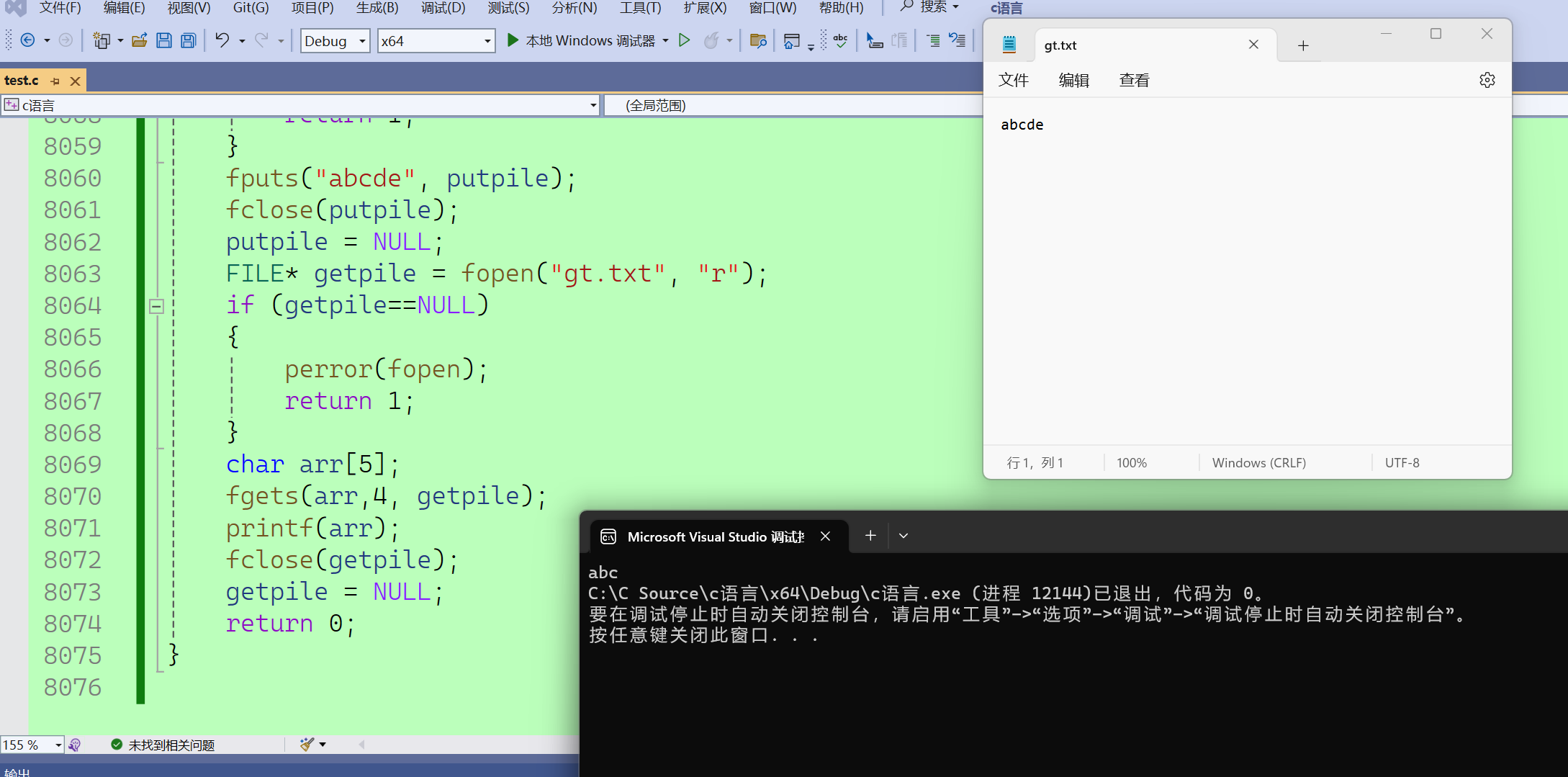Click the 100% zoom in Notepad status bar

pyautogui.click(x=1132, y=462)
